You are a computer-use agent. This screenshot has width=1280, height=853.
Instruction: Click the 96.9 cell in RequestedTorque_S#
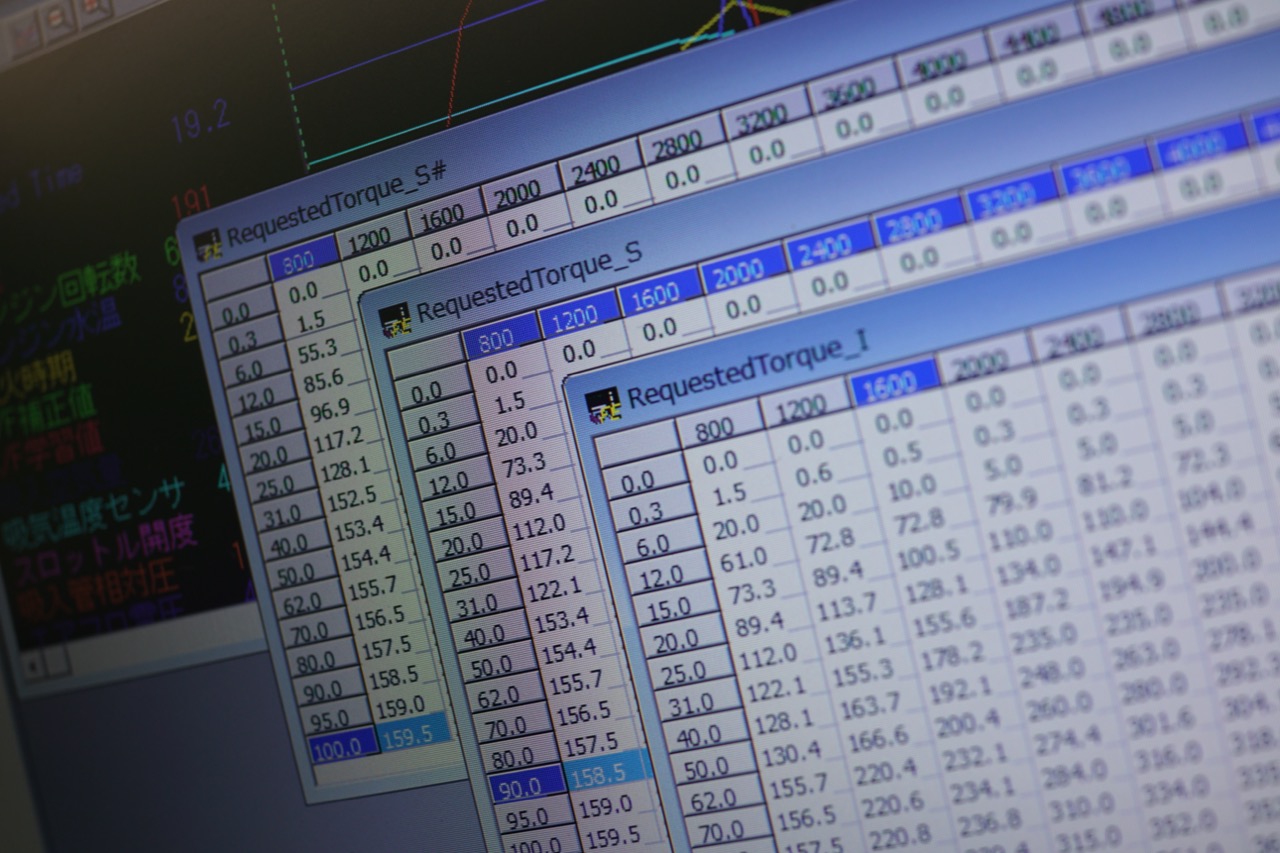point(330,408)
